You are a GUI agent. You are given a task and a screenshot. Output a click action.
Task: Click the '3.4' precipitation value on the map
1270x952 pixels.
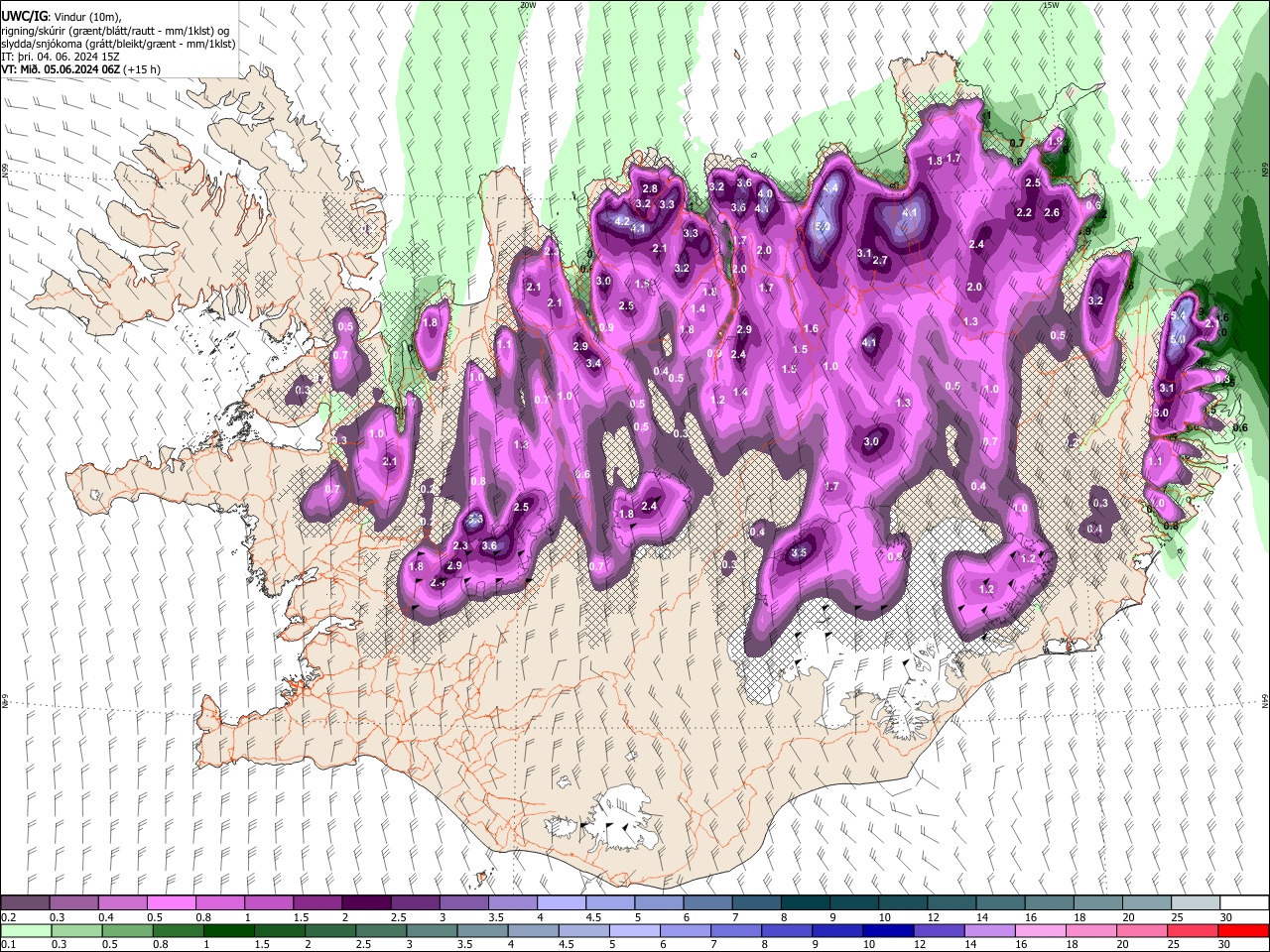pyautogui.click(x=593, y=364)
